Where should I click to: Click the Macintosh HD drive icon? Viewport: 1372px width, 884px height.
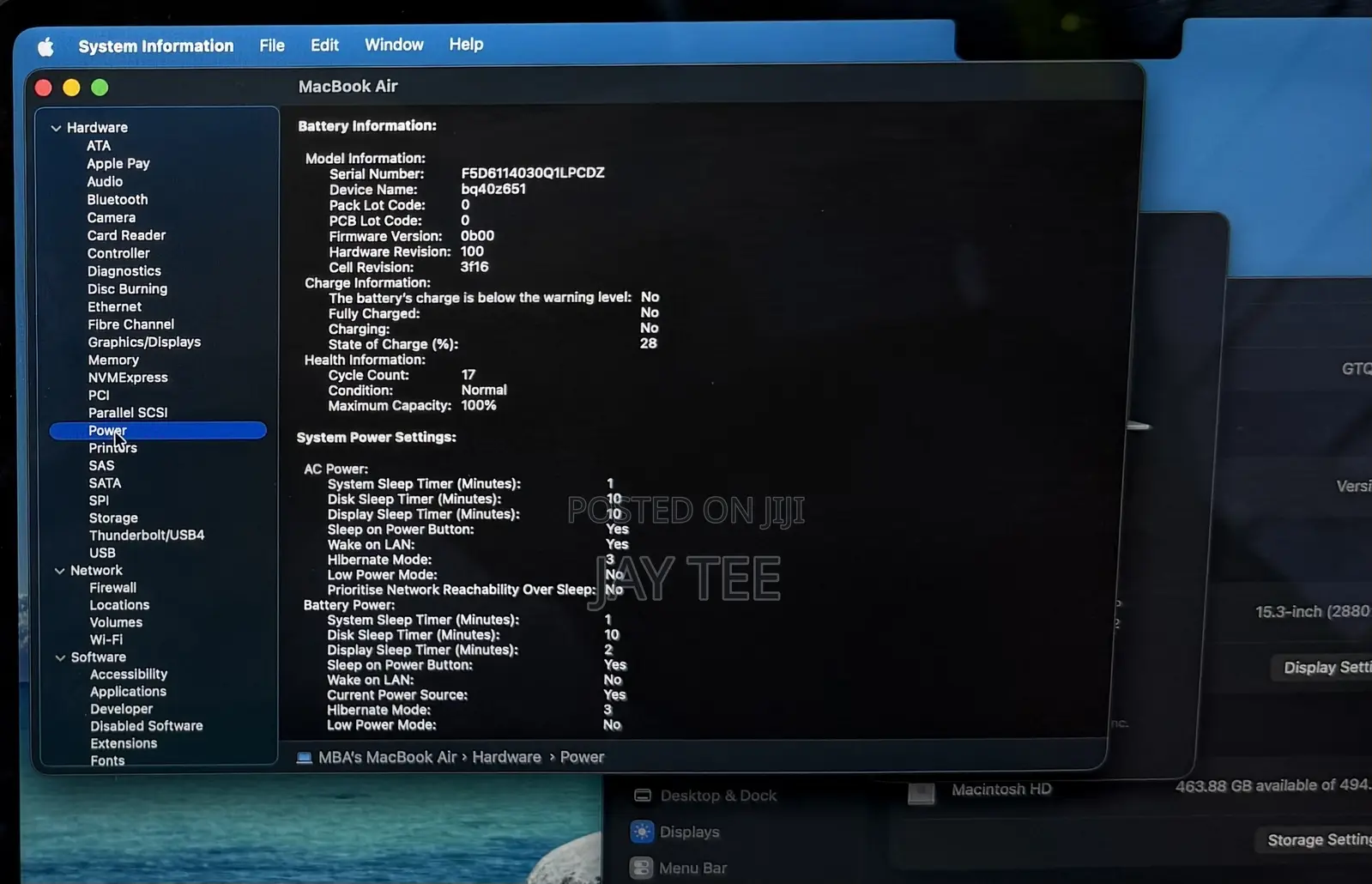click(x=921, y=792)
